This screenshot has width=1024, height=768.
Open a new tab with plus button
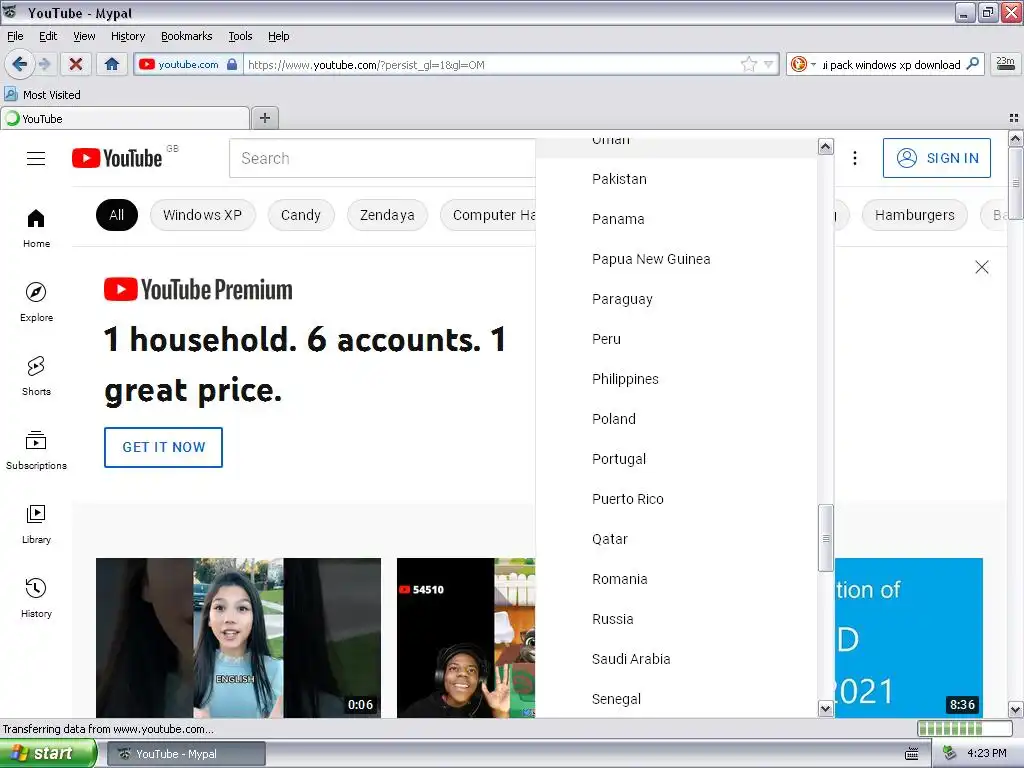tap(264, 118)
